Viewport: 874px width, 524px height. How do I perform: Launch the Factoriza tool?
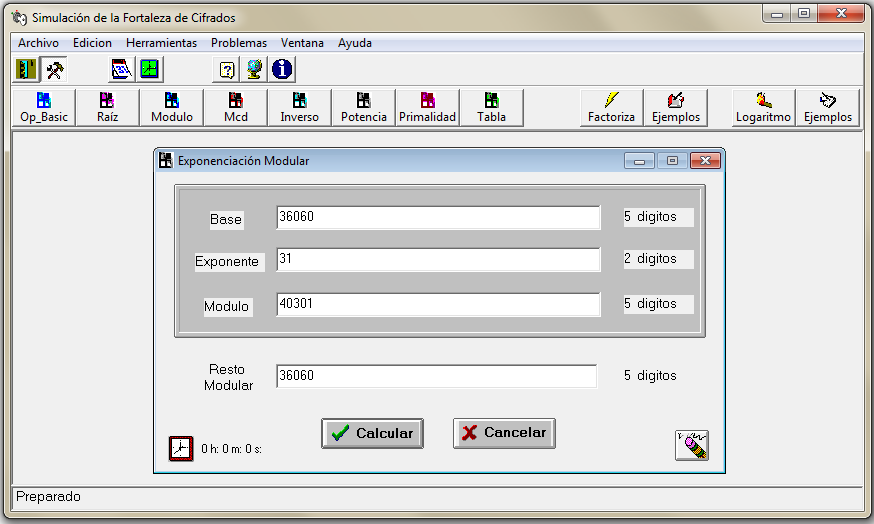[x=611, y=107]
